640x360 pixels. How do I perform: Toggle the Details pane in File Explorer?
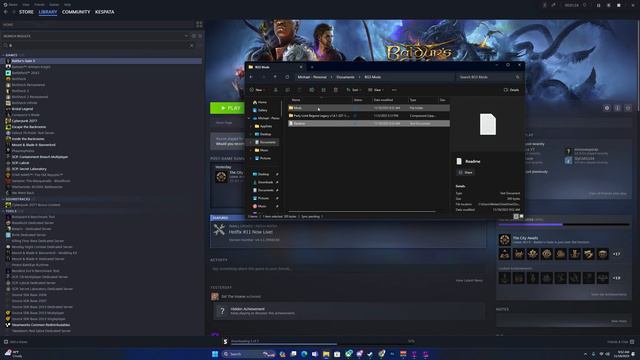(x=511, y=90)
